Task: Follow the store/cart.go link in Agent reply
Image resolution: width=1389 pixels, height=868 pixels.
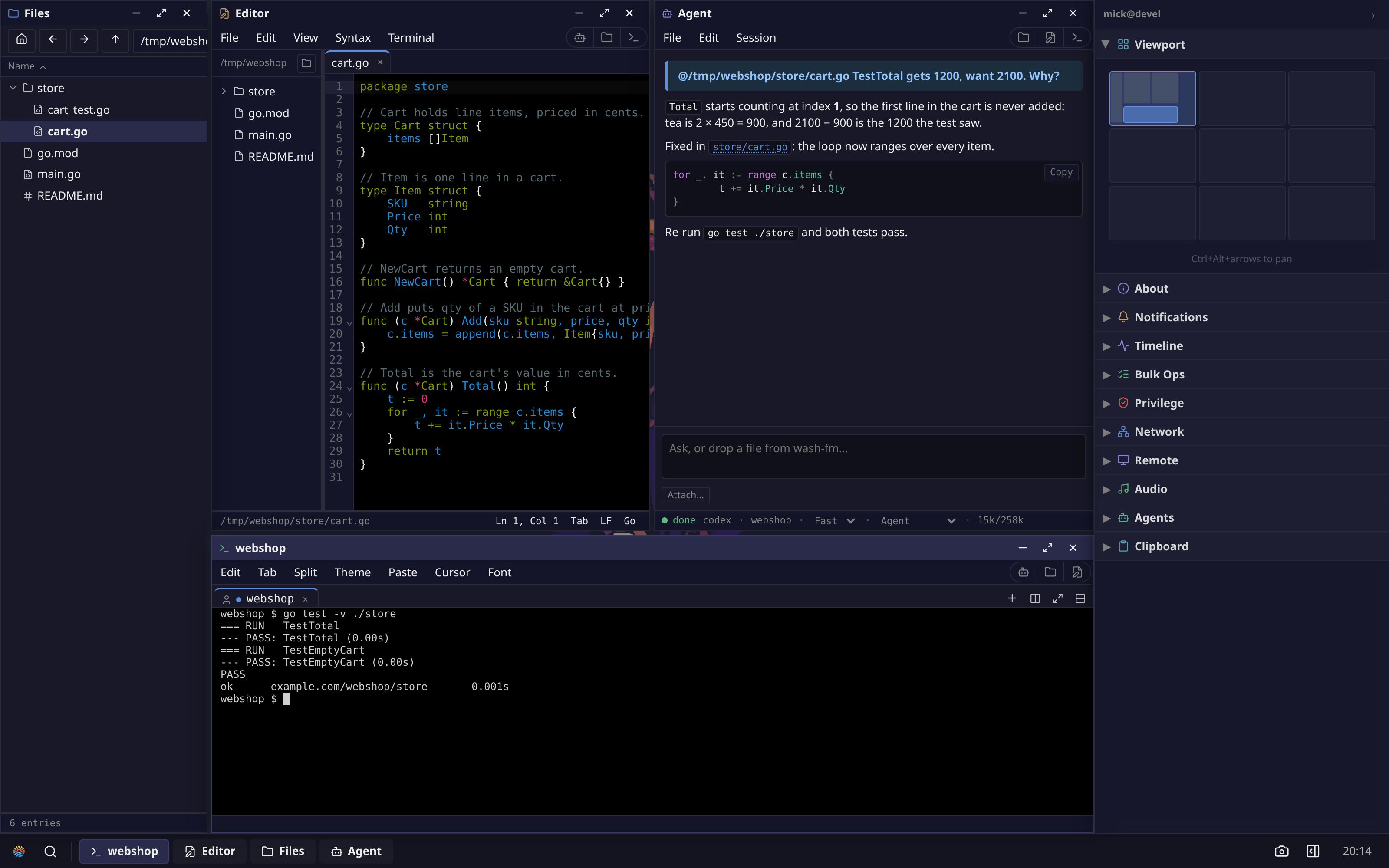Action: click(x=750, y=147)
